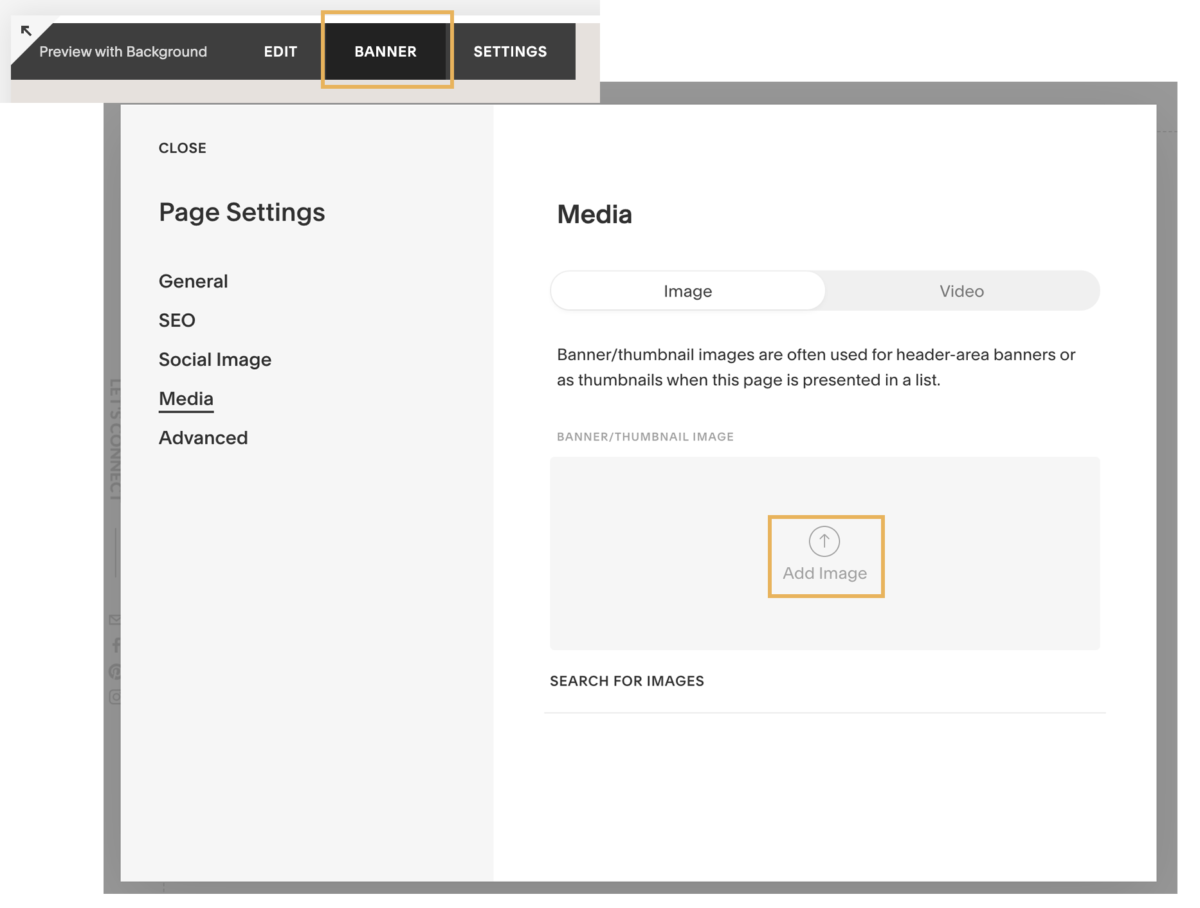Click the dimmed Pinterest icon
Screen dimensions: 1200x908
pos(114,672)
